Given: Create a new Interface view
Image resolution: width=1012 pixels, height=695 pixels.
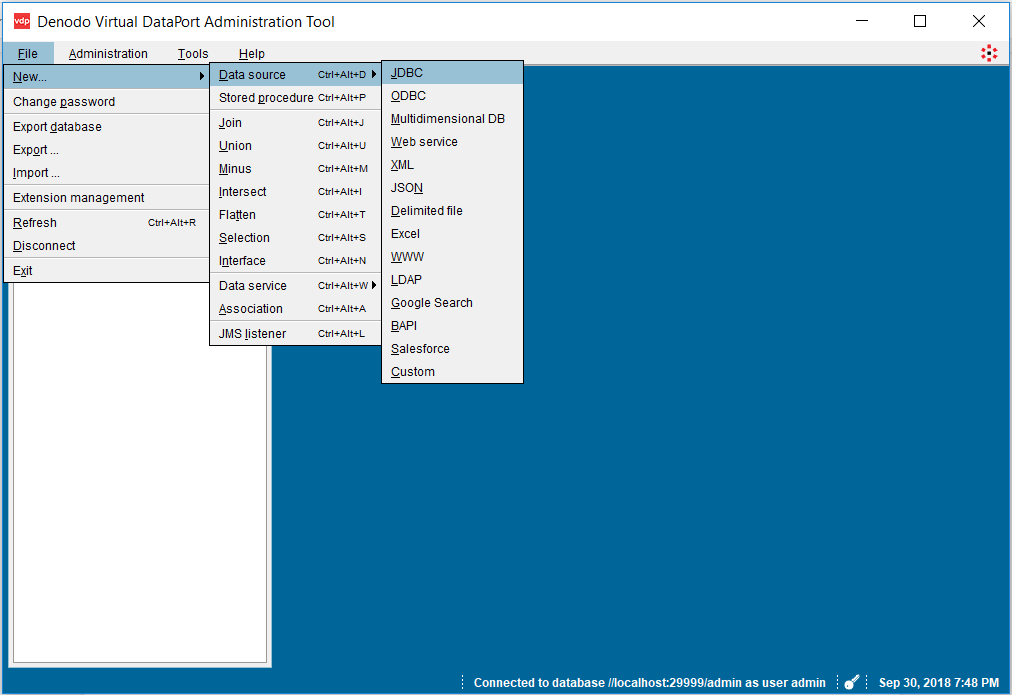Looking at the screenshot, I should (x=296, y=261).
